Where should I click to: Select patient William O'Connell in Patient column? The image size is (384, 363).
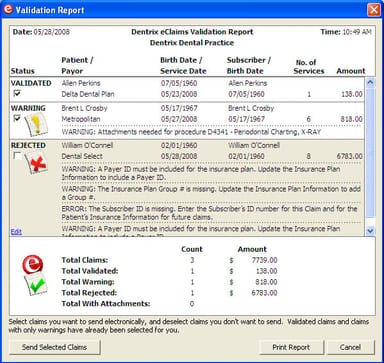pyautogui.click(x=87, y=145)
